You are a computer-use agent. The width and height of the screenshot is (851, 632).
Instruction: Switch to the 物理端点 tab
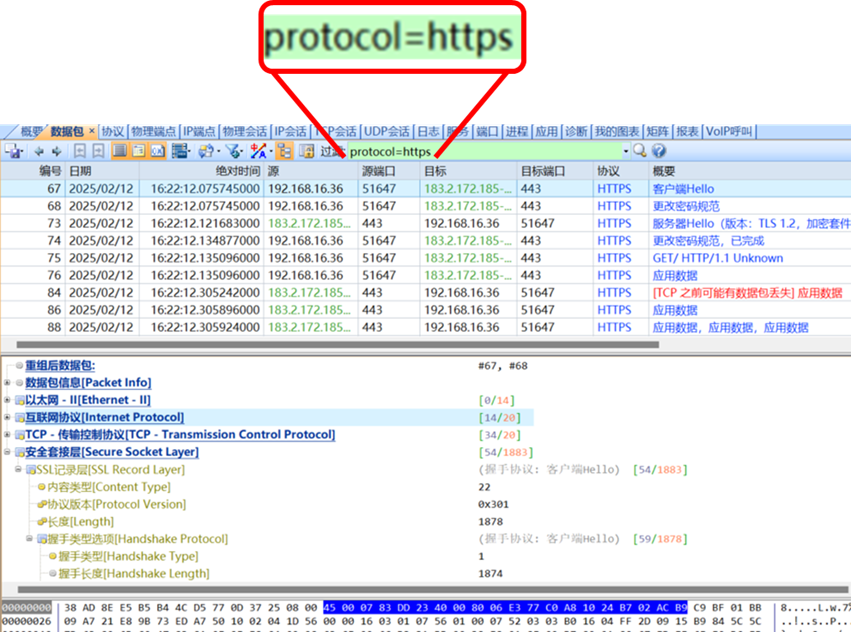click(x=154, y=131)
